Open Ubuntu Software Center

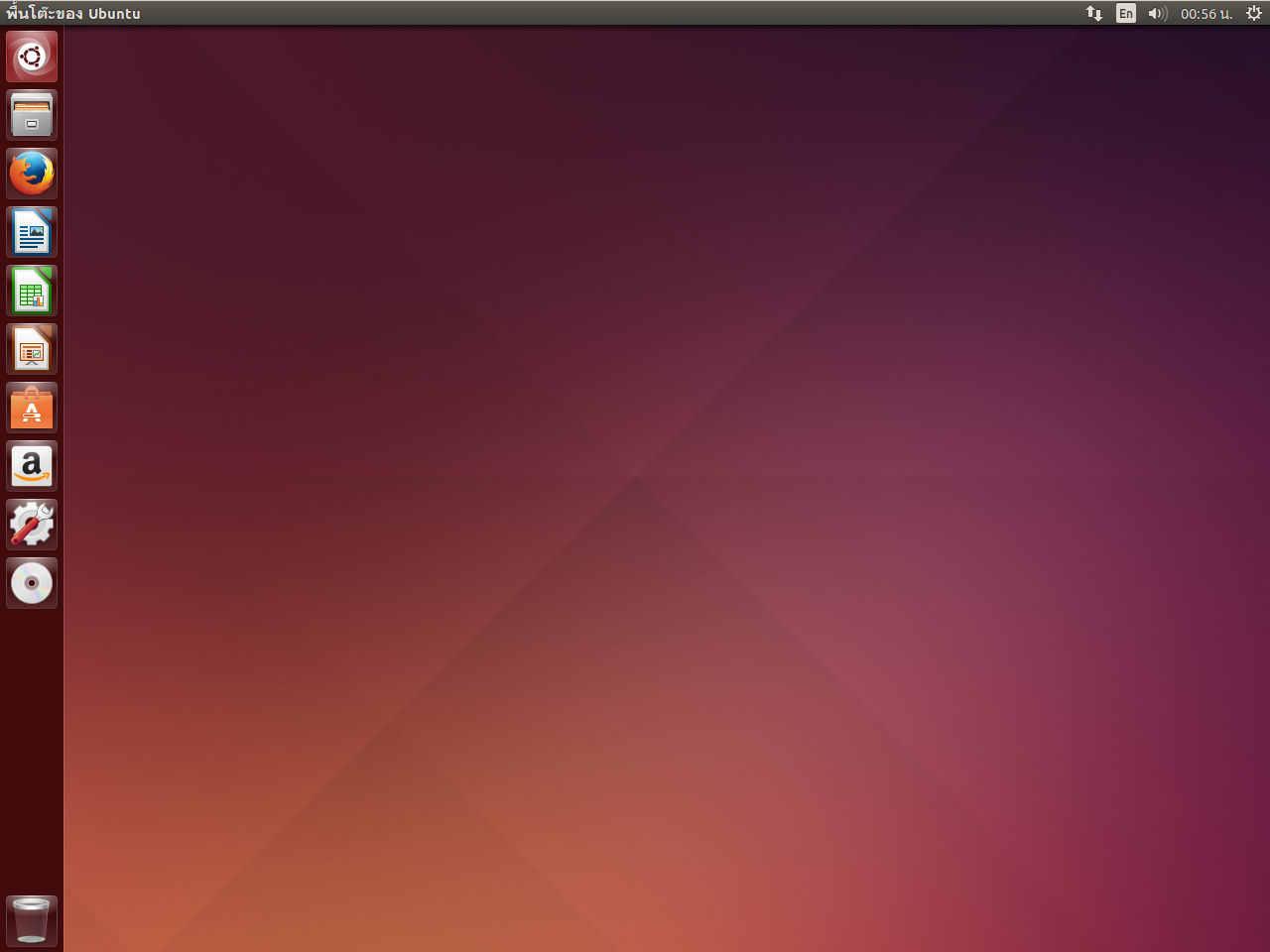pyautogui.click(x=32, y=408)
